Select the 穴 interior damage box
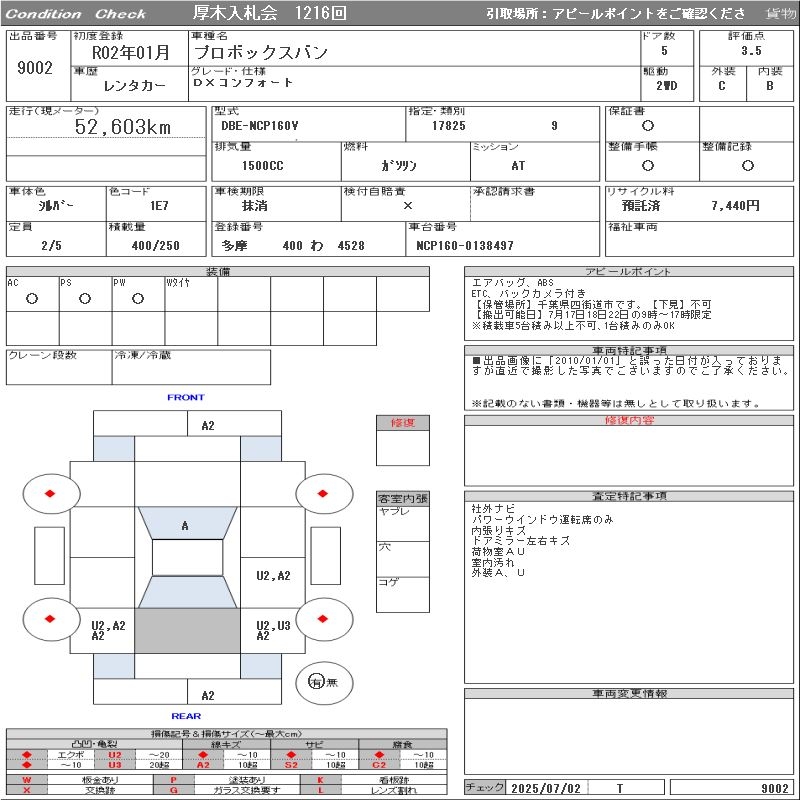 tap(403, 559)
